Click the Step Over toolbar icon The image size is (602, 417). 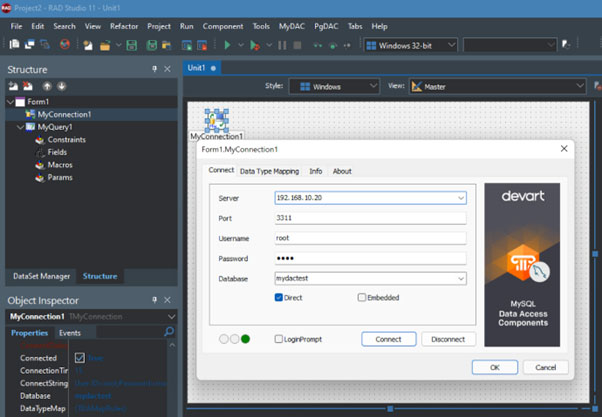(333, 45)
